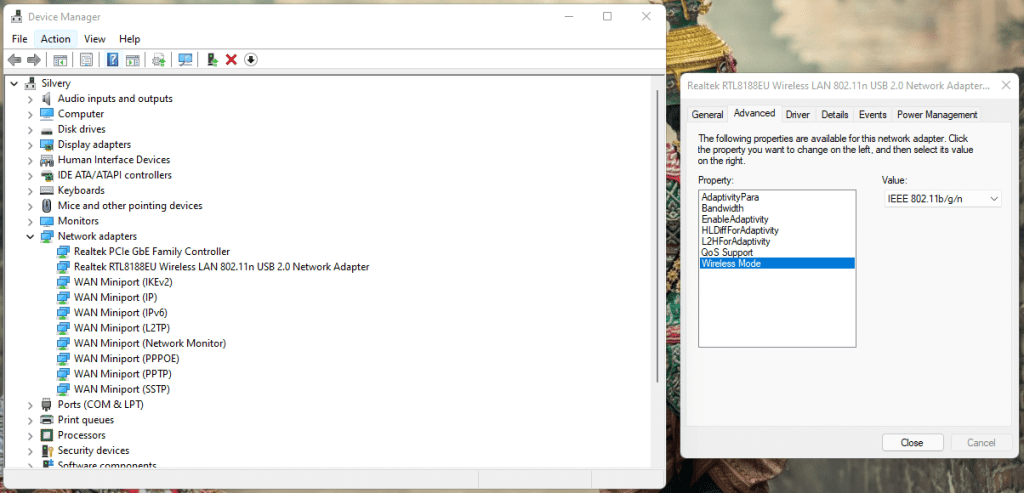
Task: Click Show/Hide Console Tree toolbar icon
Action: 60,60
